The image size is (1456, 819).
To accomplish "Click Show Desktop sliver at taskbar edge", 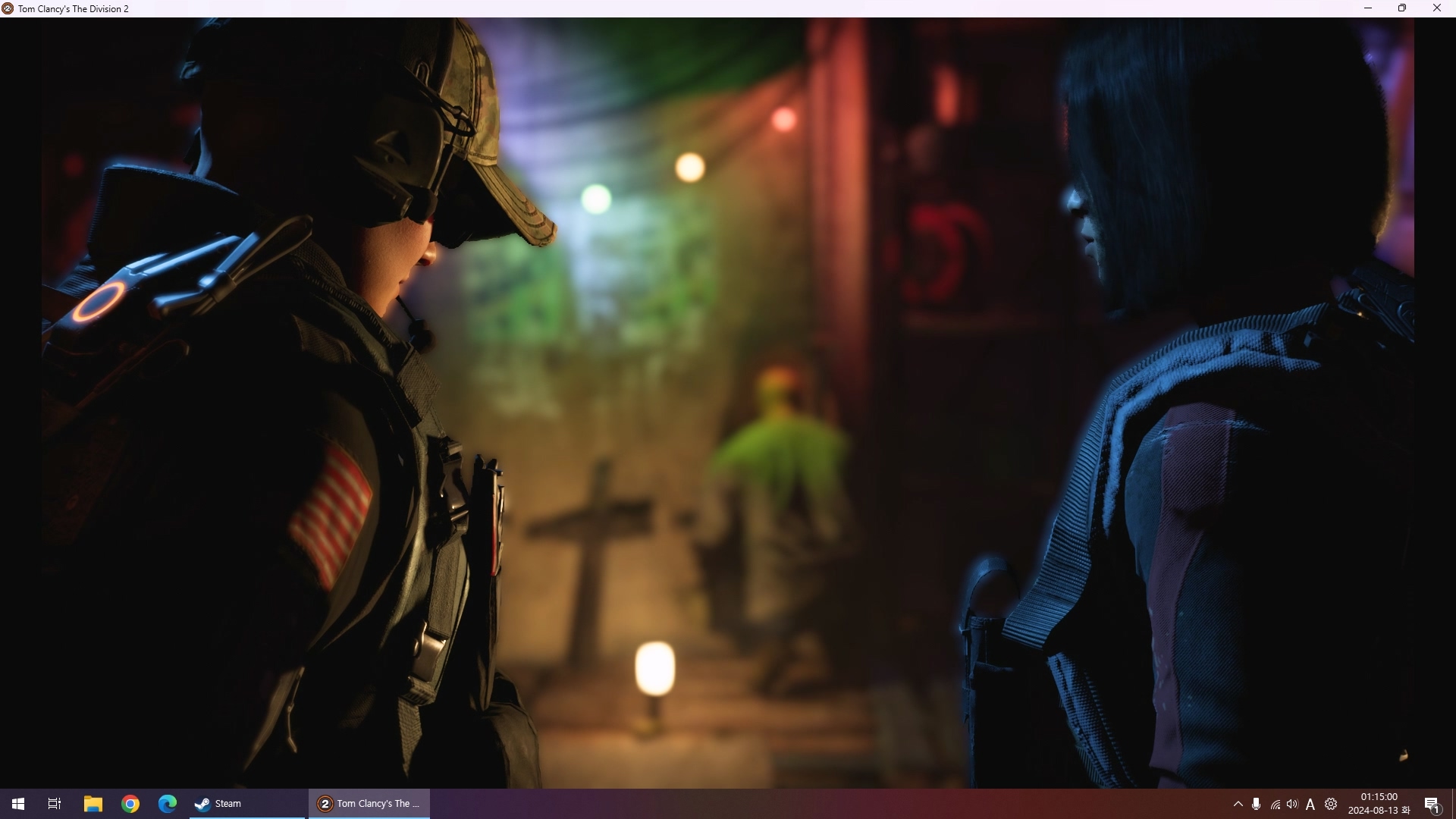I will tap(1453, 804).
